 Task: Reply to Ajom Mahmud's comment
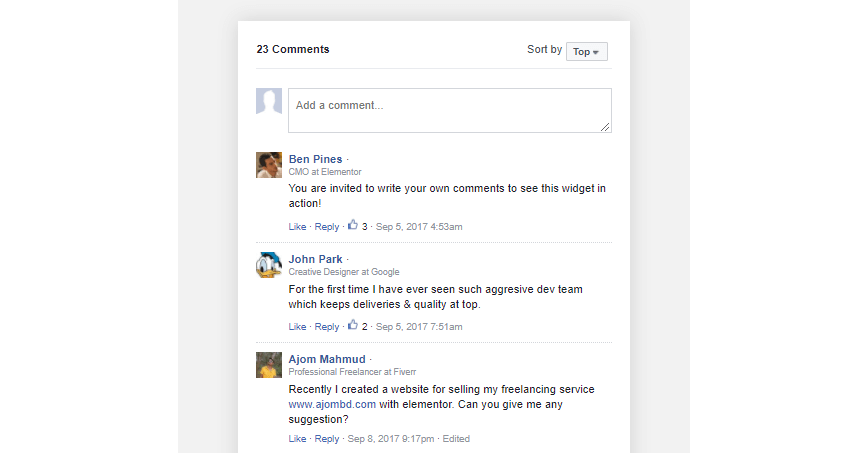[x=326, y=439]
